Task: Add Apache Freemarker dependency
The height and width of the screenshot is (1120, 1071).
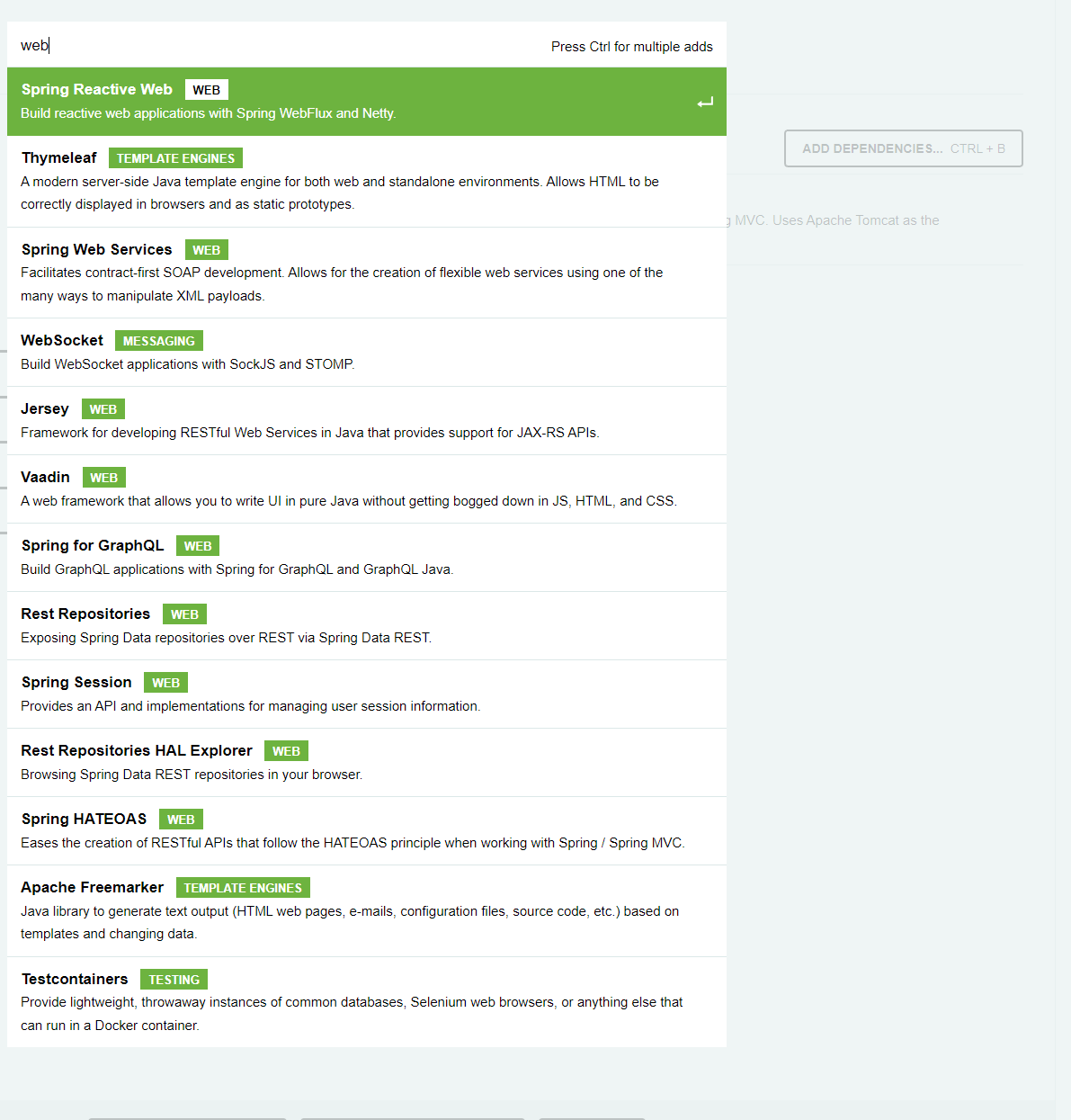Action: [367, 911]
